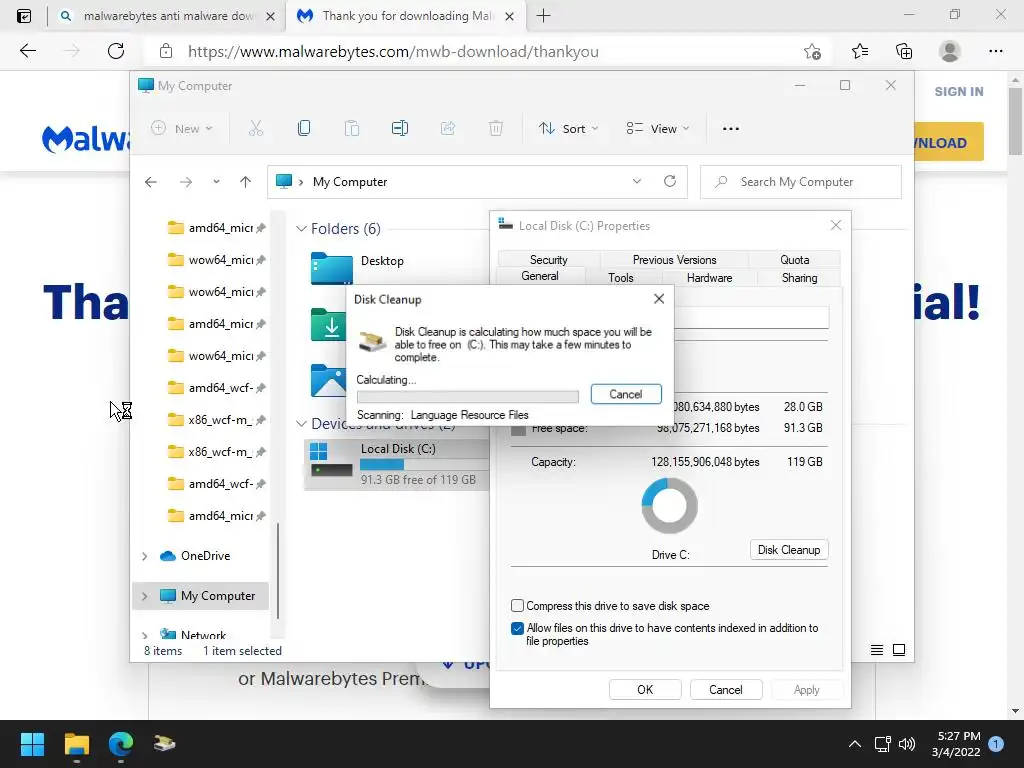Click the Share icon in Explorer toolbar

pyautogui.click(x=448, y=128)
